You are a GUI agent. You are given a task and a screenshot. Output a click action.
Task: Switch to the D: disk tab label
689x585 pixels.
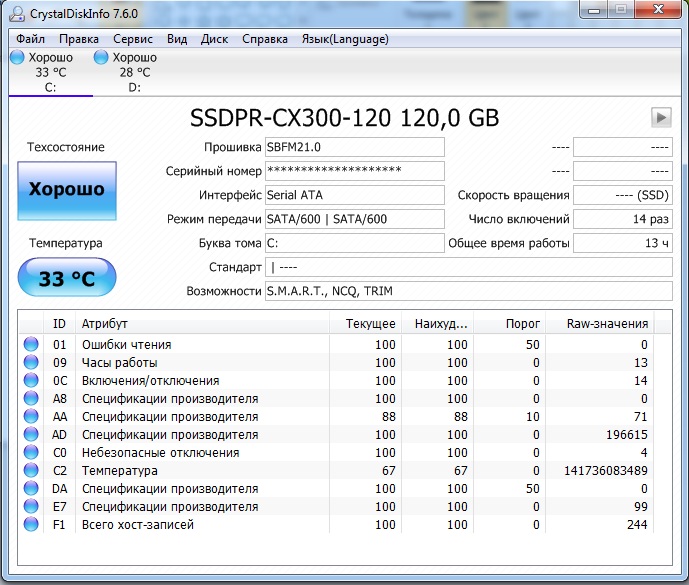[x=134, y=87]
